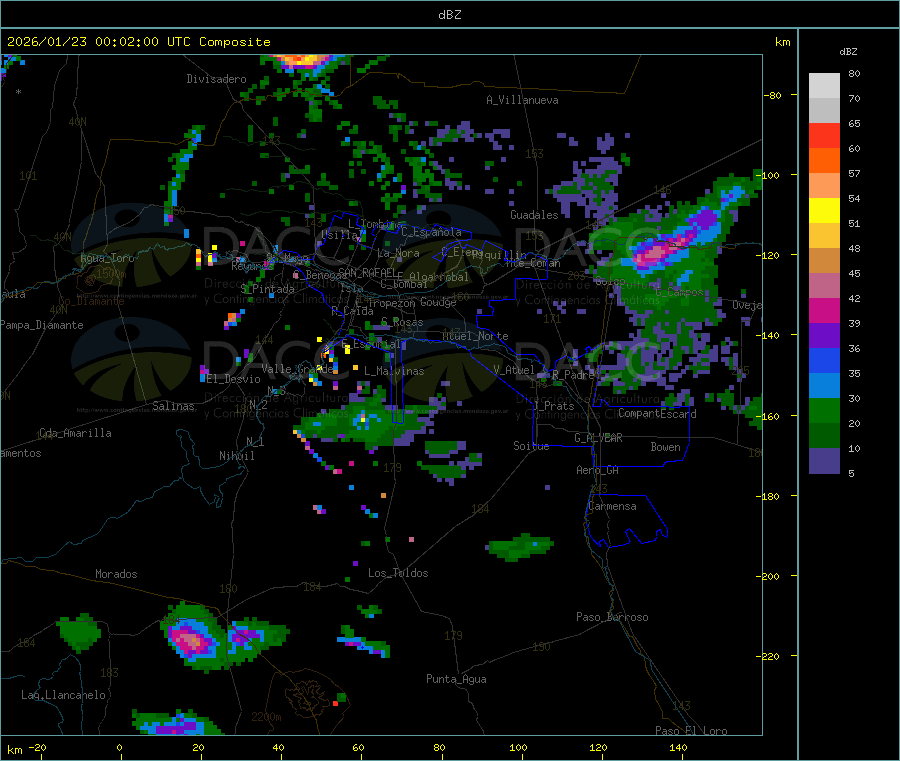Screen dimensions: 900x761
Task: Click the 0 km horizontal axis label
Action: tap(119, 747)
